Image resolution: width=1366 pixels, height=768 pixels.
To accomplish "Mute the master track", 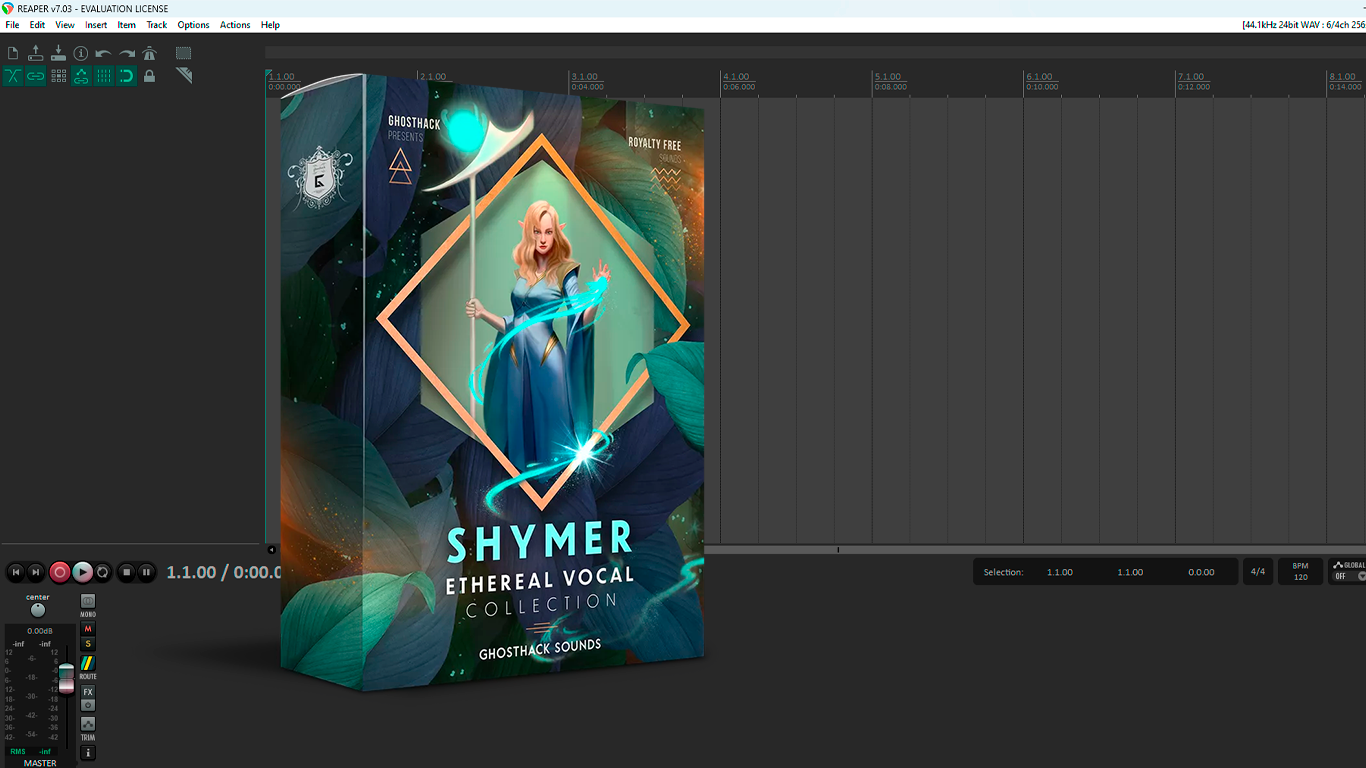I will click(x=88, y=629).
